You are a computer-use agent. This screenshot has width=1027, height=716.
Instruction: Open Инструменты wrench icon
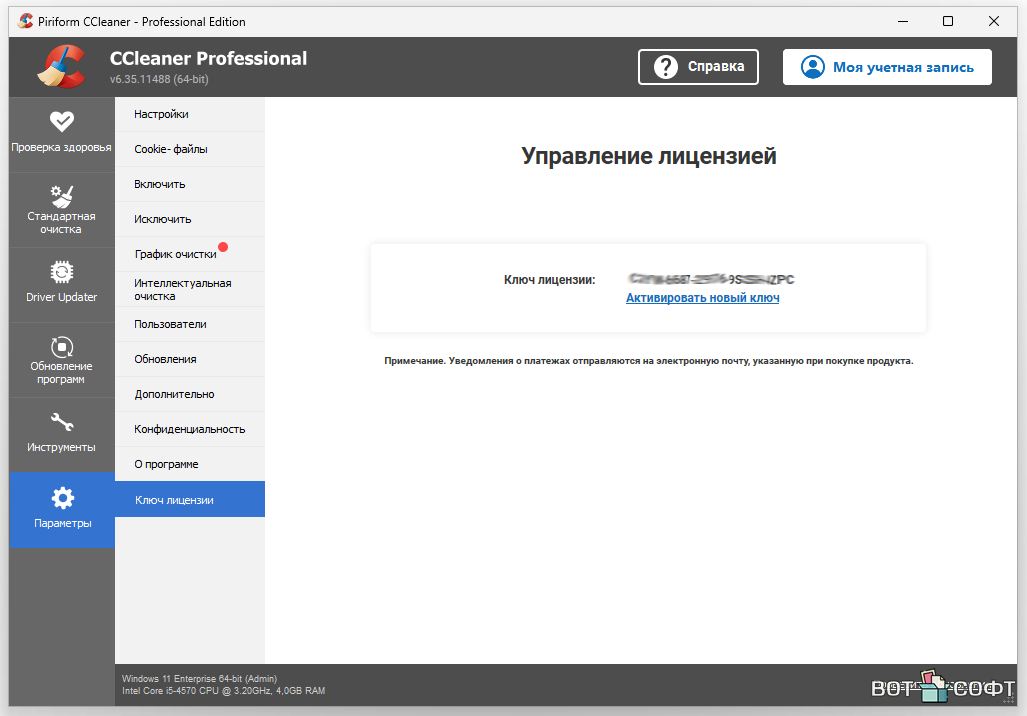click(62, 422)
